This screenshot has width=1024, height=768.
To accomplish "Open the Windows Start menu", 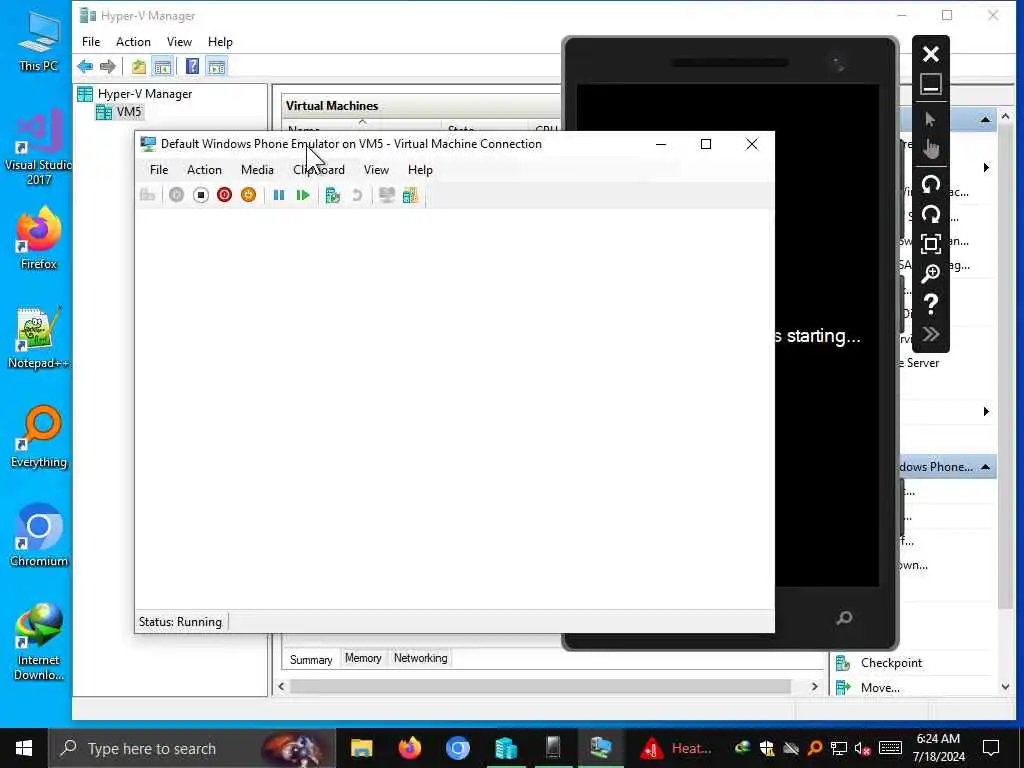I will (24, 748).
